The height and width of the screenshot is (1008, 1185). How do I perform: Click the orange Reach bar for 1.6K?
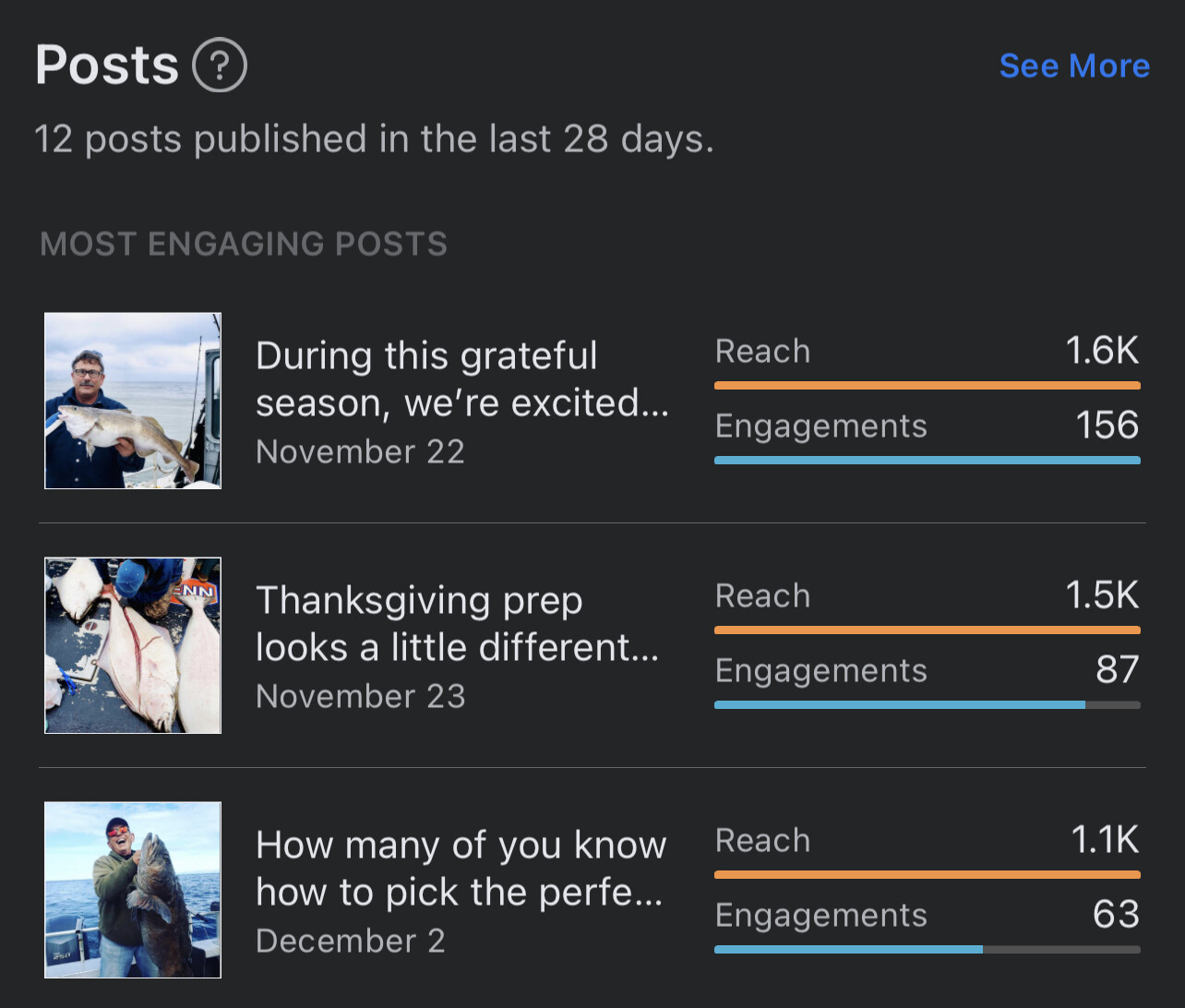tap(928, 386)
